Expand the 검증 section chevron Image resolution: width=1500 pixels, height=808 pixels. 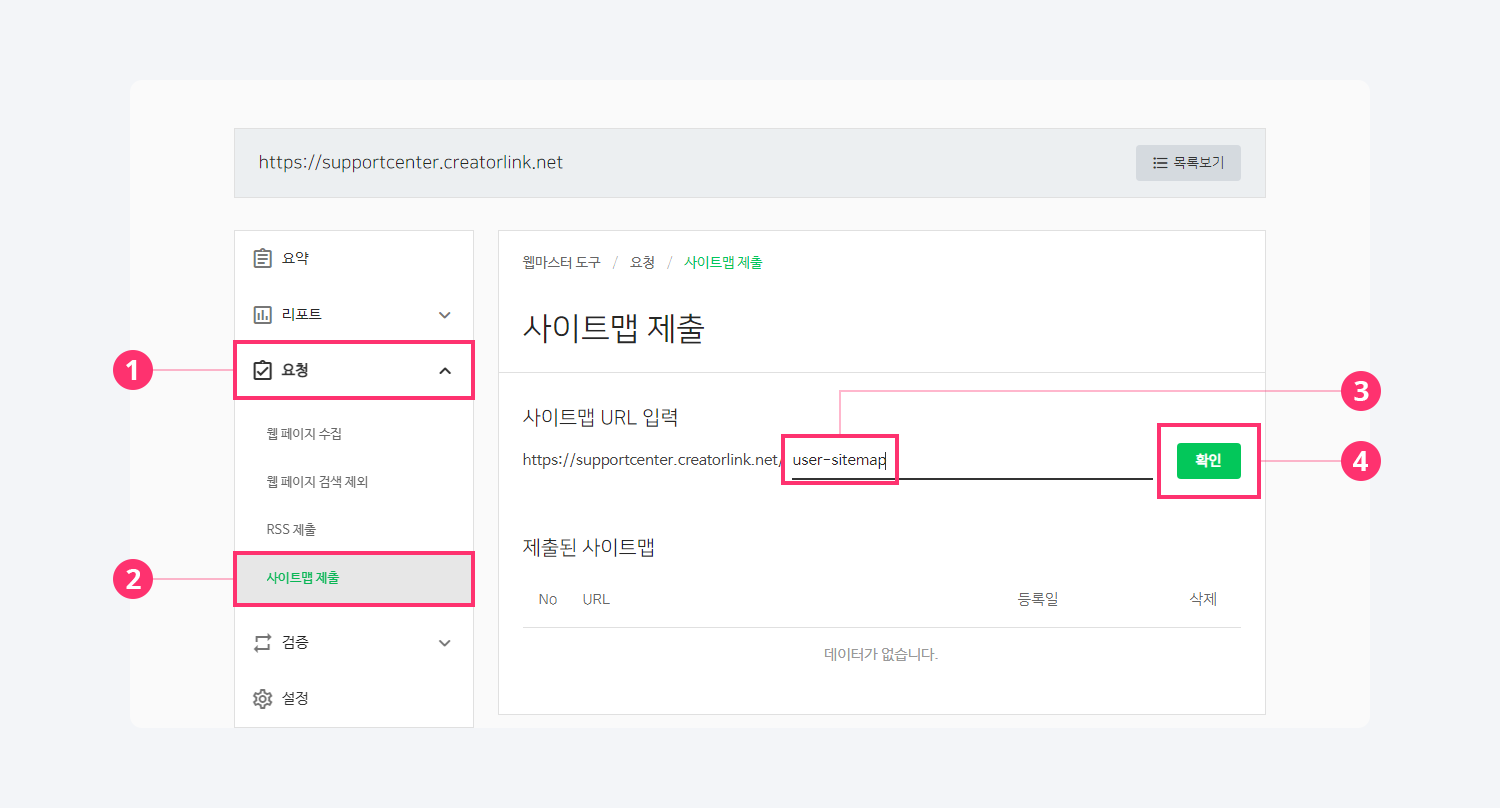[x=445, y=643]
